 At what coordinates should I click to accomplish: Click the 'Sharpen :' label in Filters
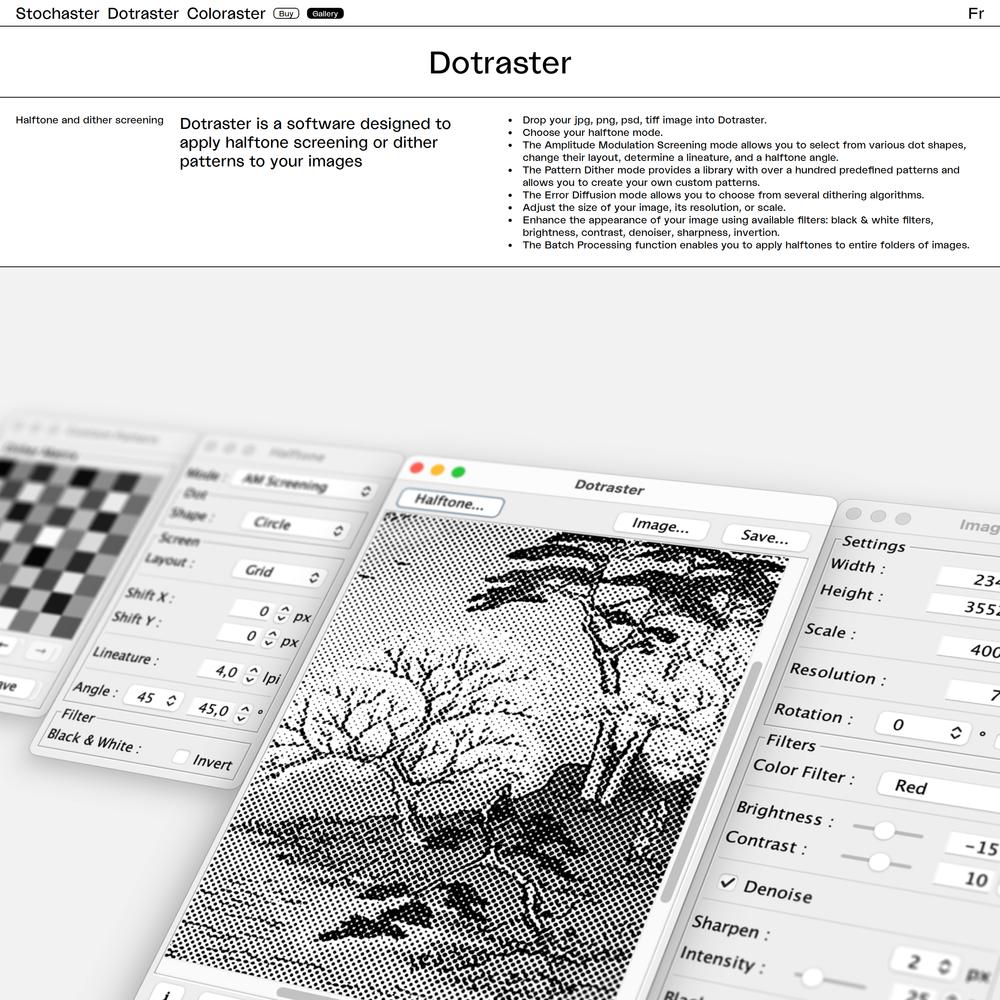click(731, 927)
